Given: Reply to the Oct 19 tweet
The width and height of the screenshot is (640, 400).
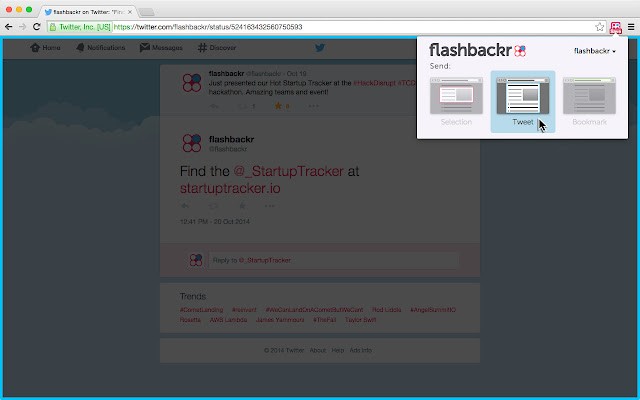Looking at the screenshot, I should point(214,106).
